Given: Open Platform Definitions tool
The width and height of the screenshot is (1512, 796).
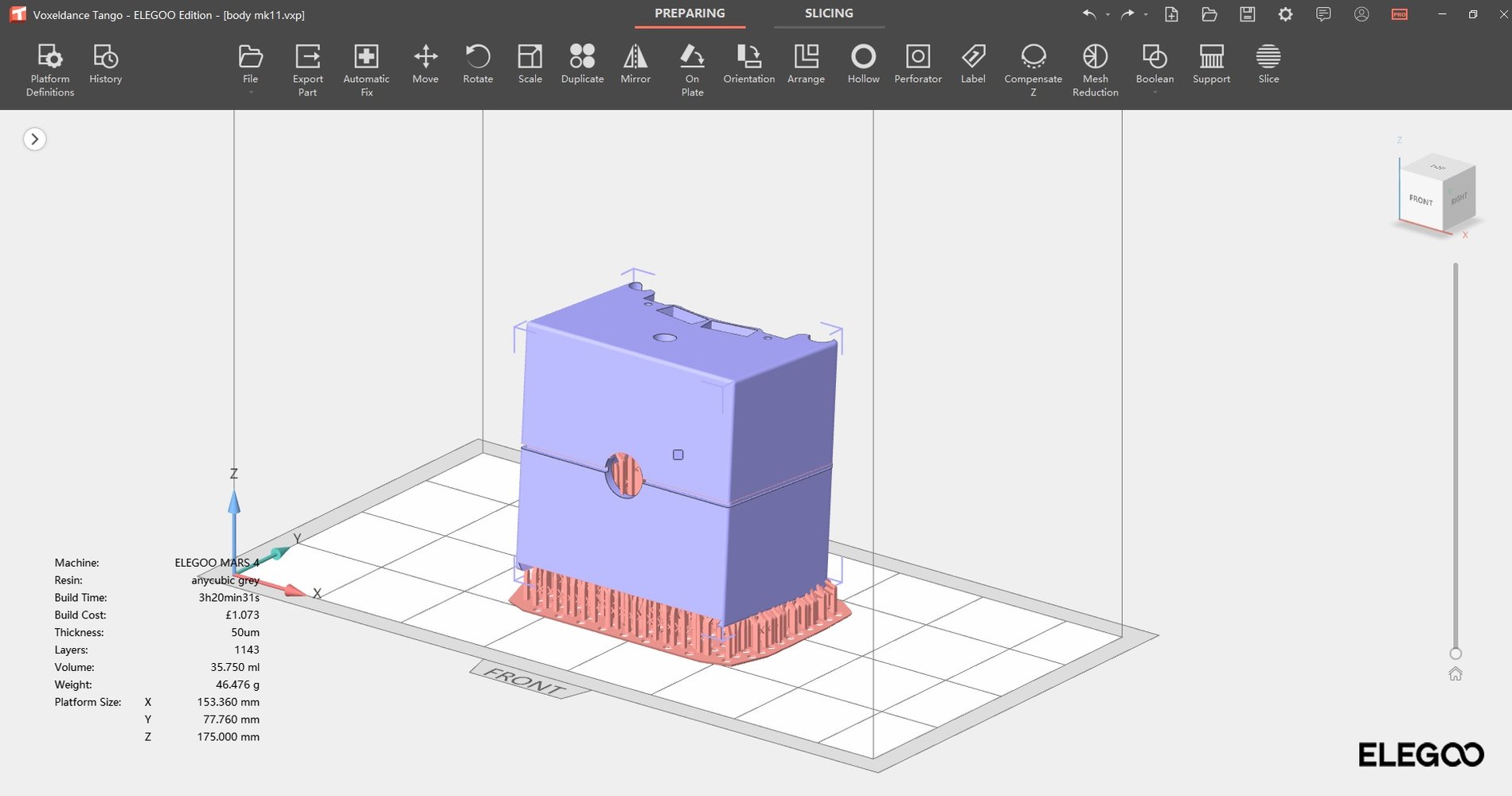Looking at the screenshot, I should coord(49,70).
